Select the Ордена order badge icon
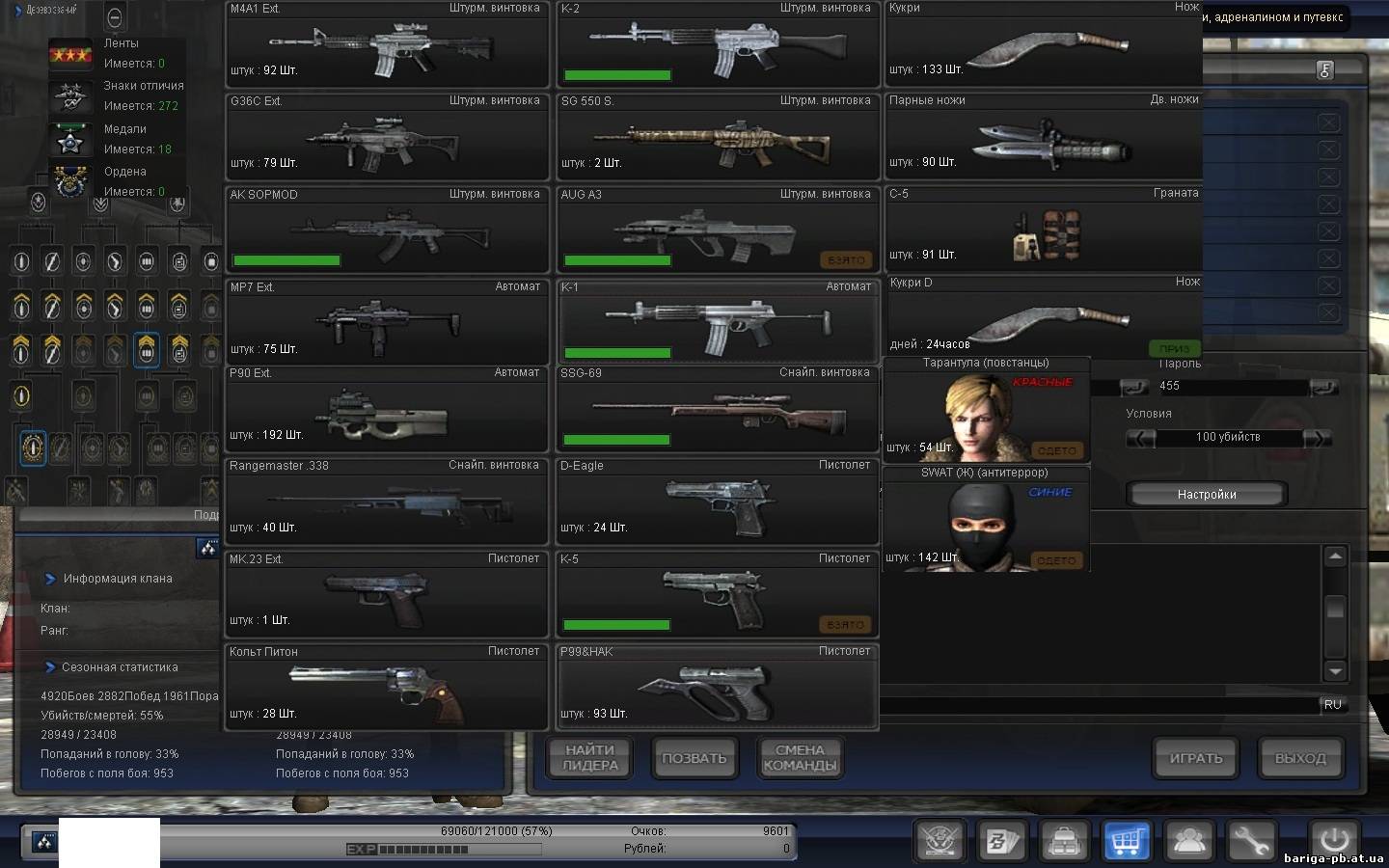 pos(70,182)
